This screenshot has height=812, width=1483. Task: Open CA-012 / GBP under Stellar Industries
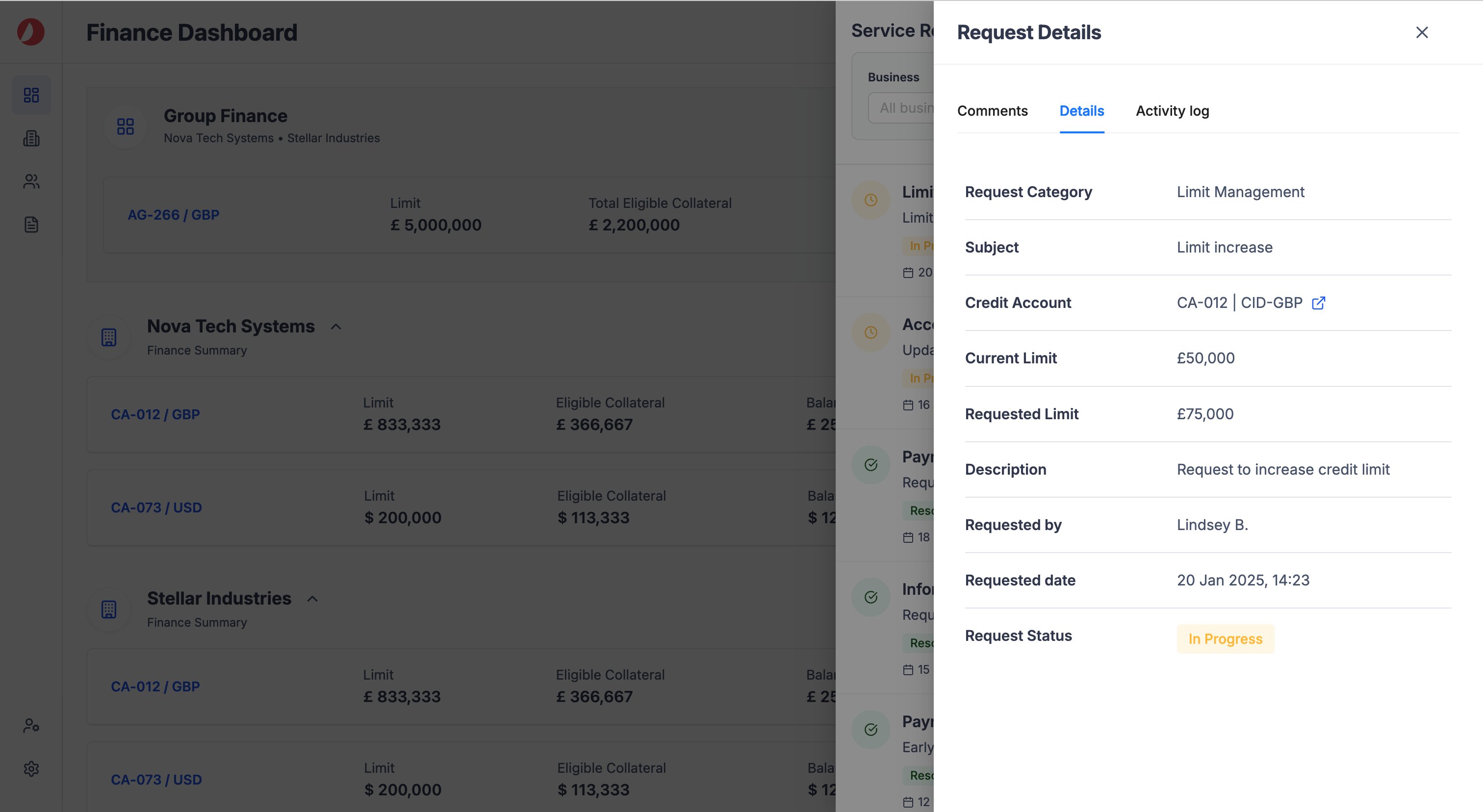(x=155, y=686)
